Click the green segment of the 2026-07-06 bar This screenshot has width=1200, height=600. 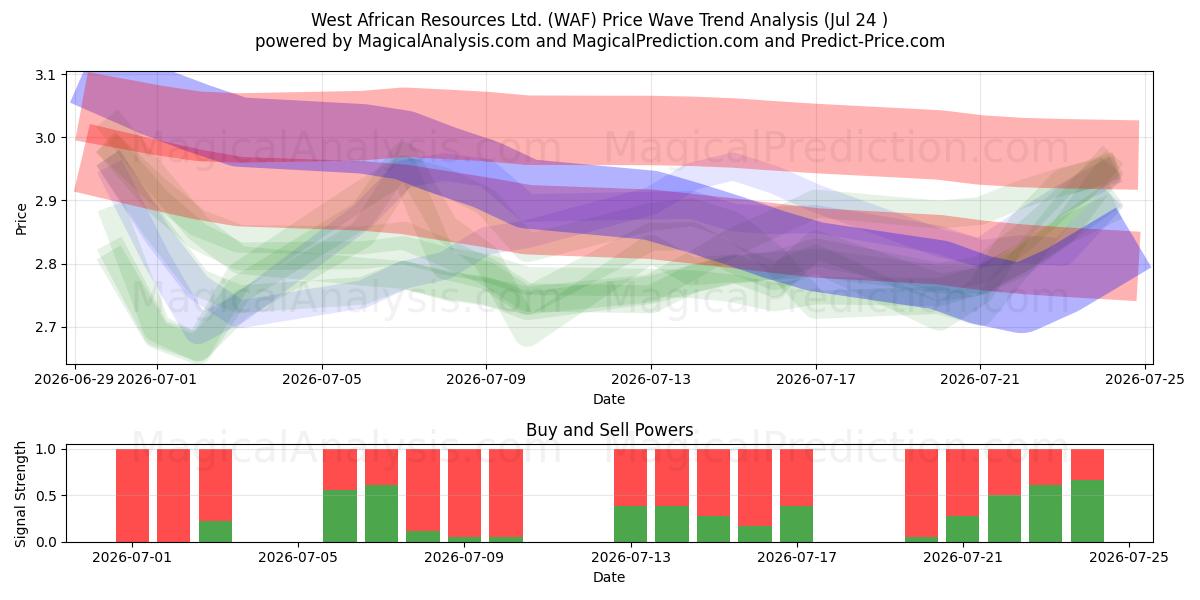(x=340, y=516)
